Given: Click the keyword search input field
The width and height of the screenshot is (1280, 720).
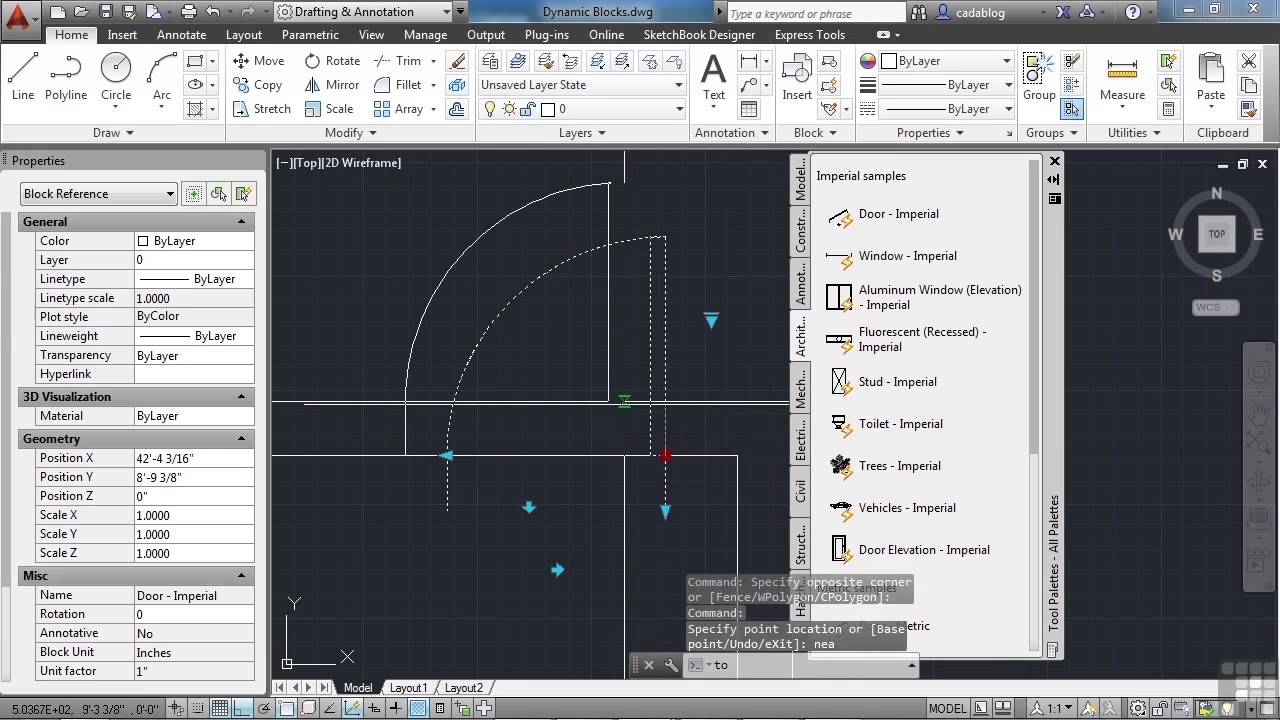Looking at the screenshot, I should tap(819, 12).
